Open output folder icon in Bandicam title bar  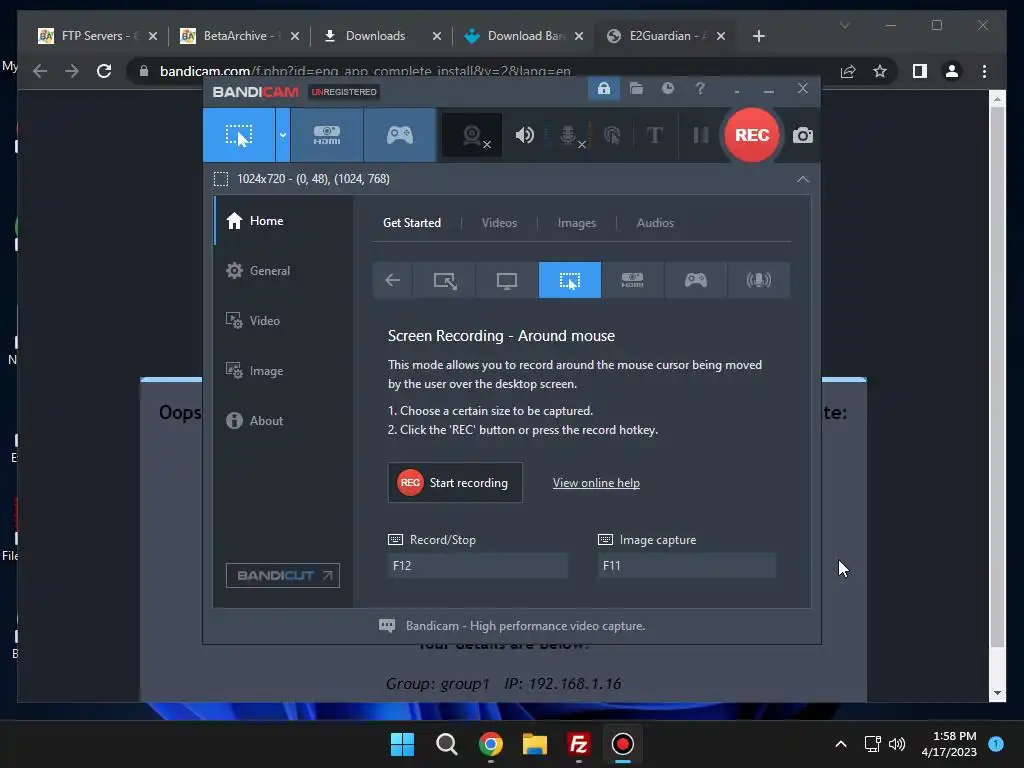tap(636, 88)
